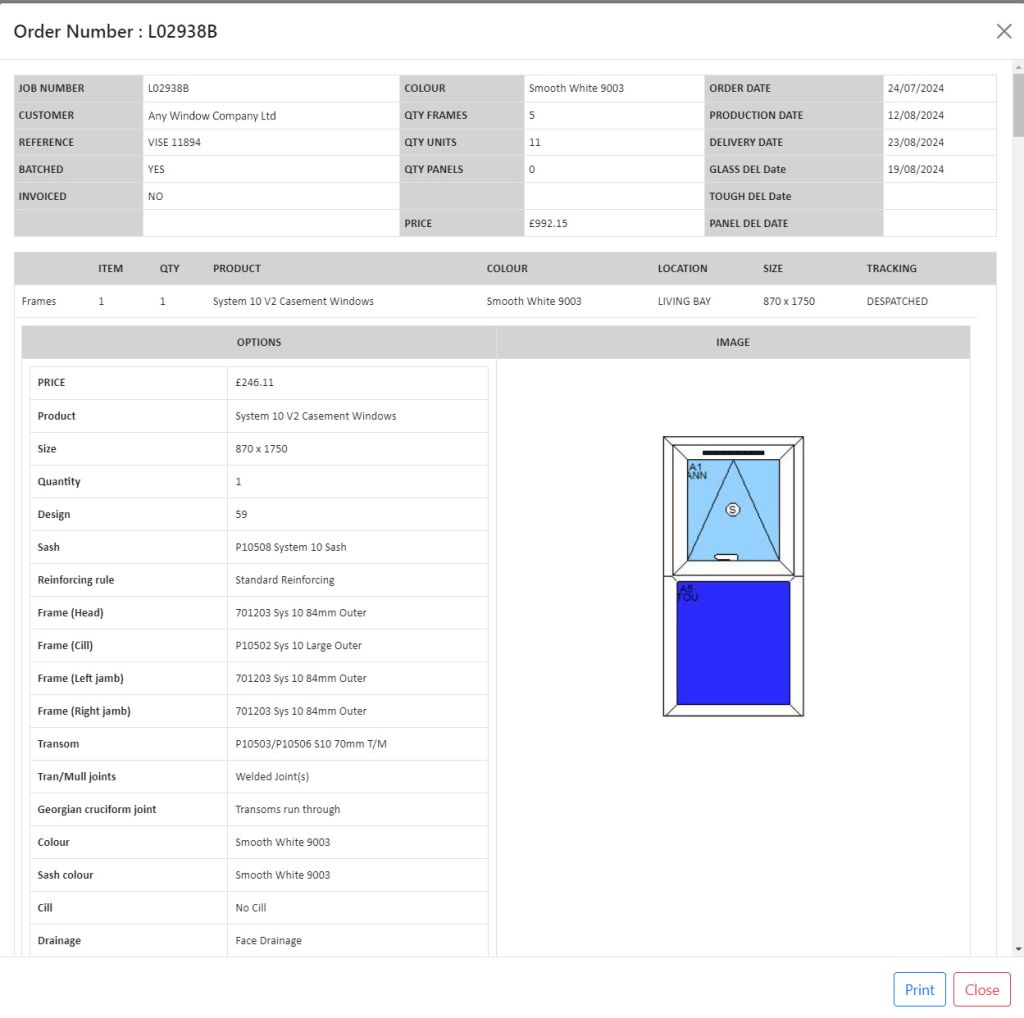Click the Order Number : L02938B title
Screen dimensions: 1024x1018
pos(115,31)
